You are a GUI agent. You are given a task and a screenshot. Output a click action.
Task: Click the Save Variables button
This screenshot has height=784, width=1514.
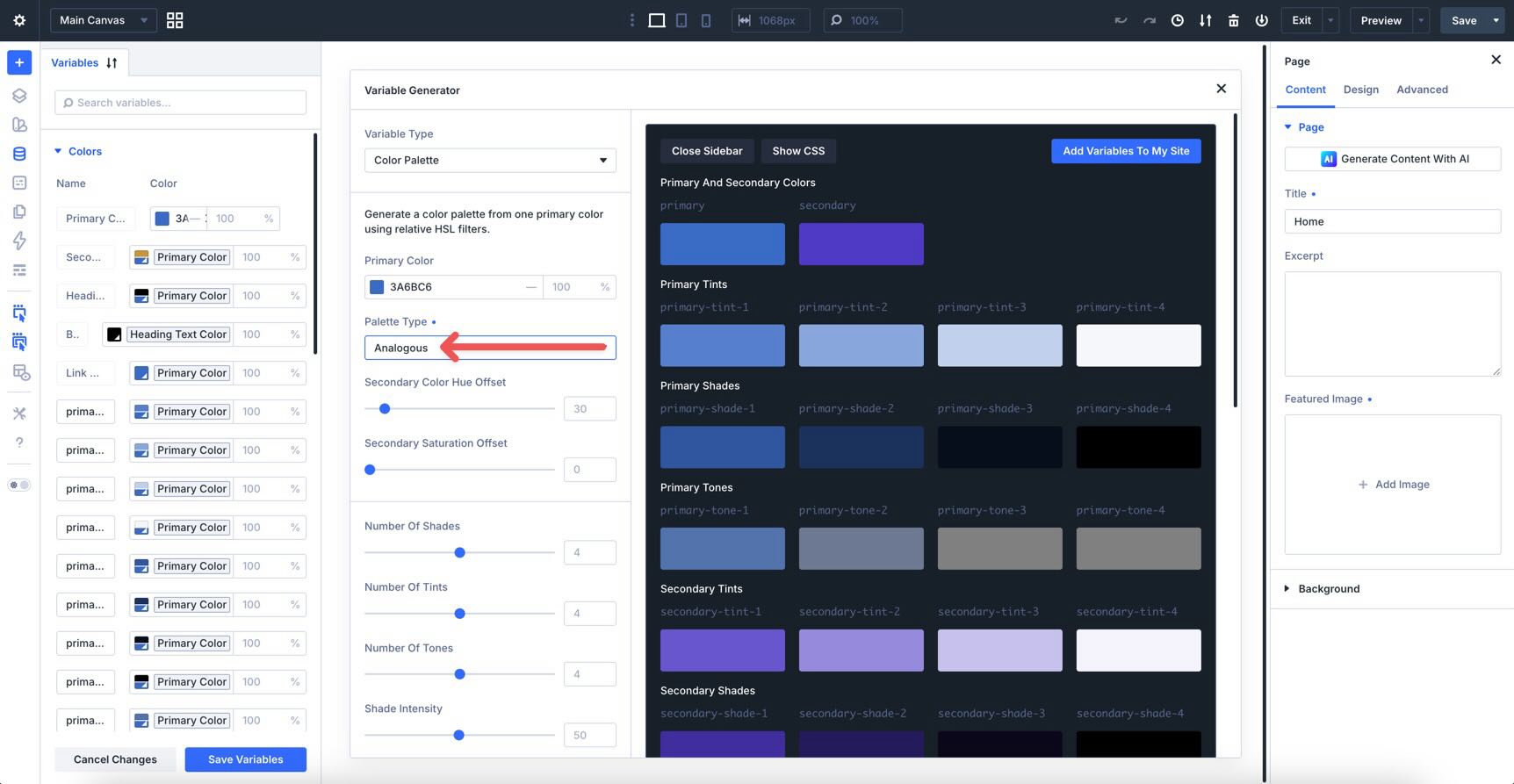245,759
